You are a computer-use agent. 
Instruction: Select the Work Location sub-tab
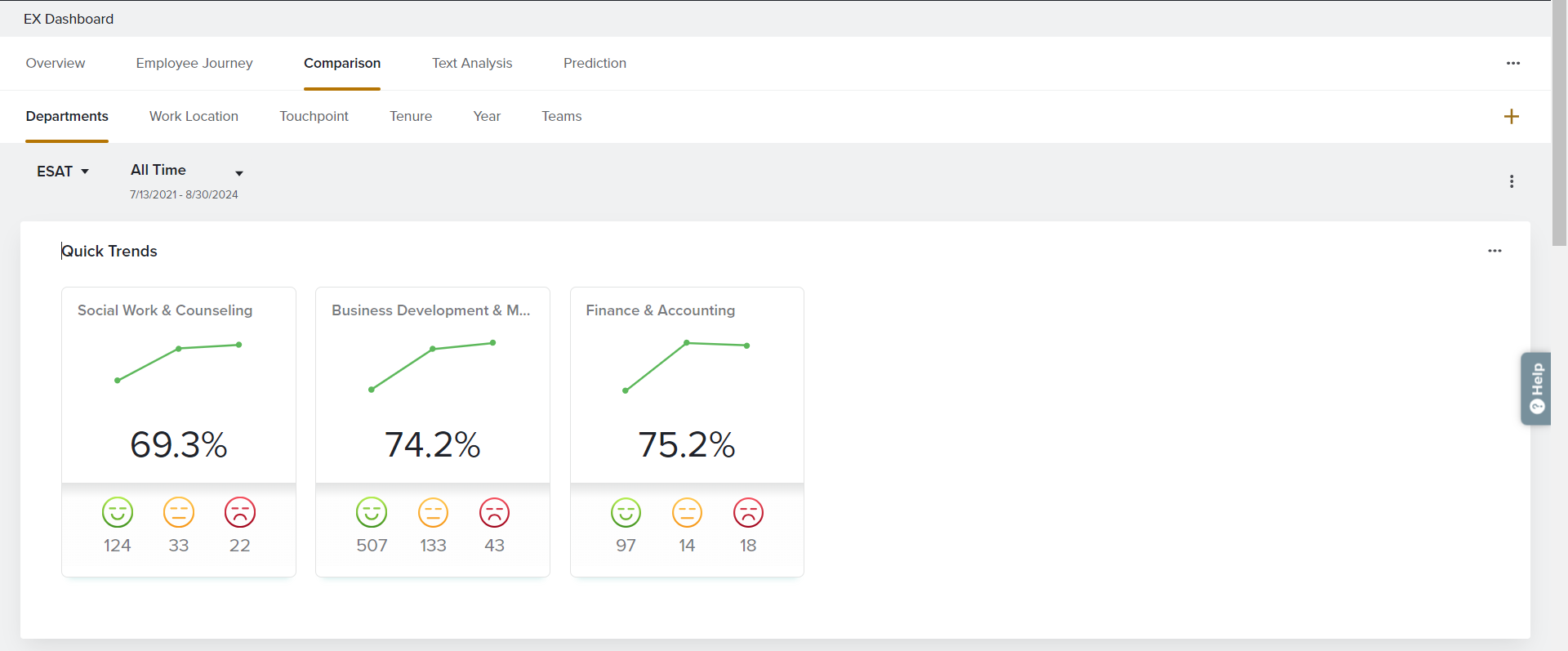click(194, 116)
